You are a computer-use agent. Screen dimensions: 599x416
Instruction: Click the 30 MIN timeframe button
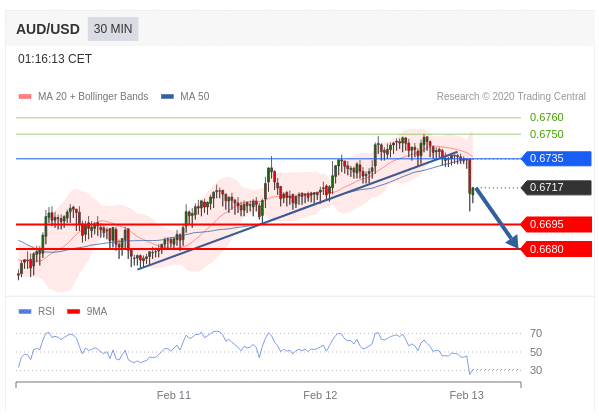click(x=113, y=29)
